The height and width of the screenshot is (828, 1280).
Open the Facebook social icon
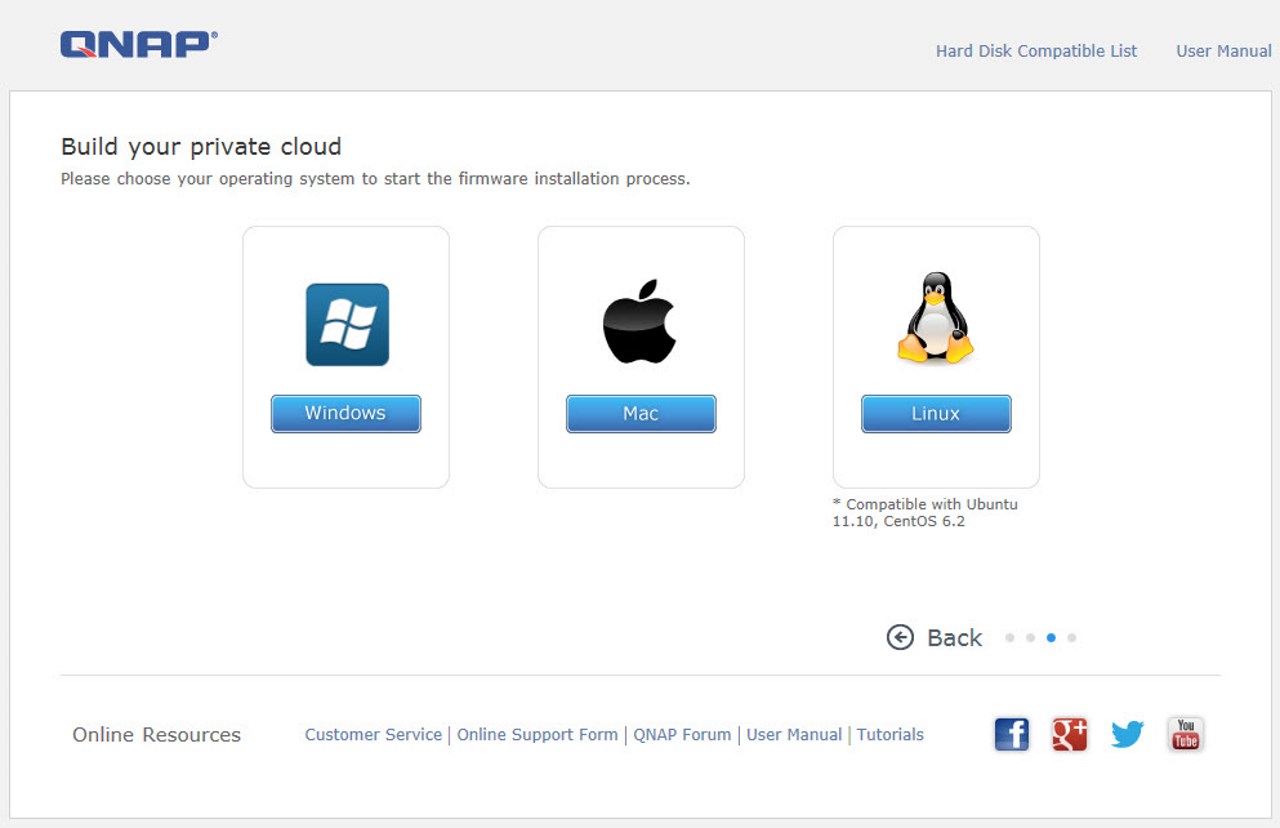coord(1012,735)
